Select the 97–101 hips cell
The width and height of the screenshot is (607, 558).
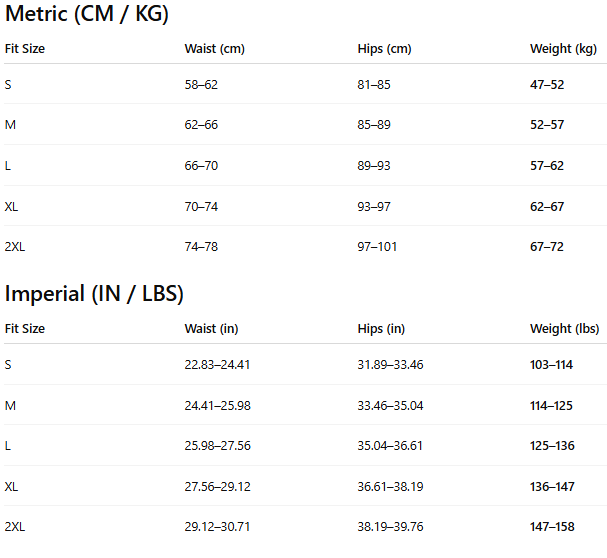377,246
